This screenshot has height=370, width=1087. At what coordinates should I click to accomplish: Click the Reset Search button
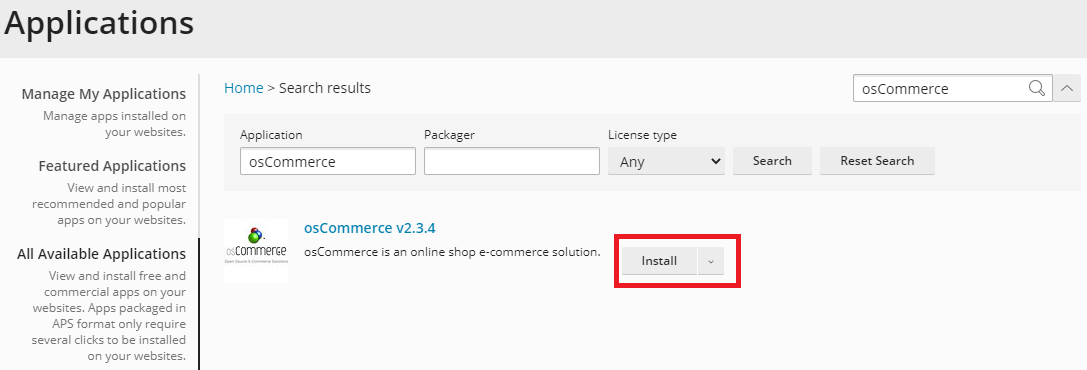877,161
